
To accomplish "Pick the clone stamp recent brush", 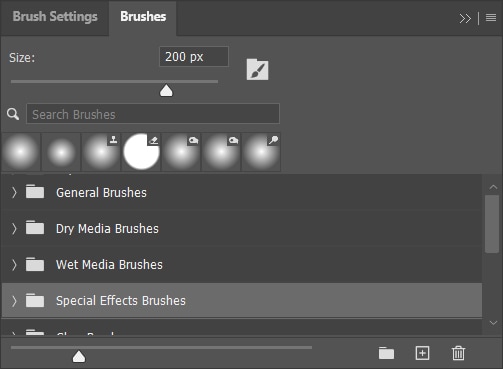I will (101, 152).
